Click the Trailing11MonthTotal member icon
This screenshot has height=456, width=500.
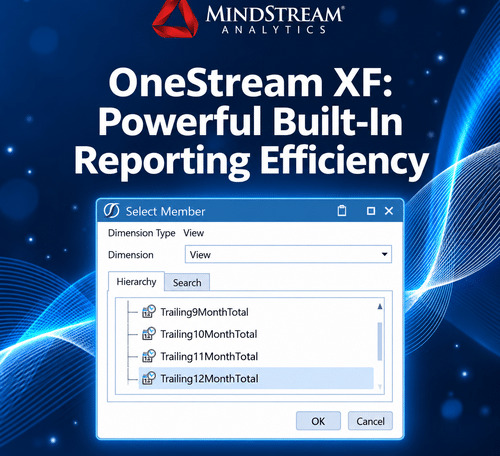(149, 356)
